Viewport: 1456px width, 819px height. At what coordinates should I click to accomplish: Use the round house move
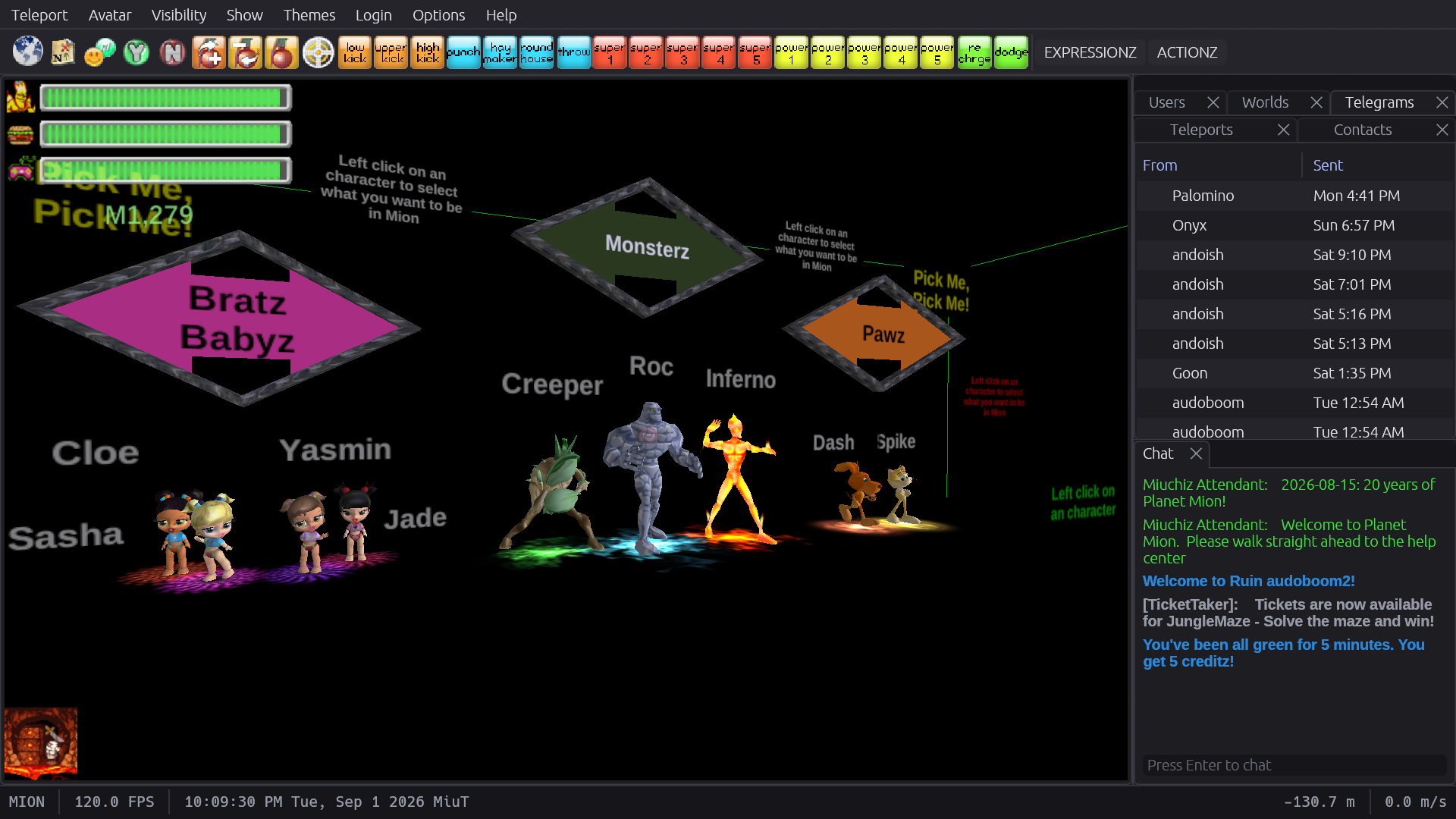[x=537, y=52]
